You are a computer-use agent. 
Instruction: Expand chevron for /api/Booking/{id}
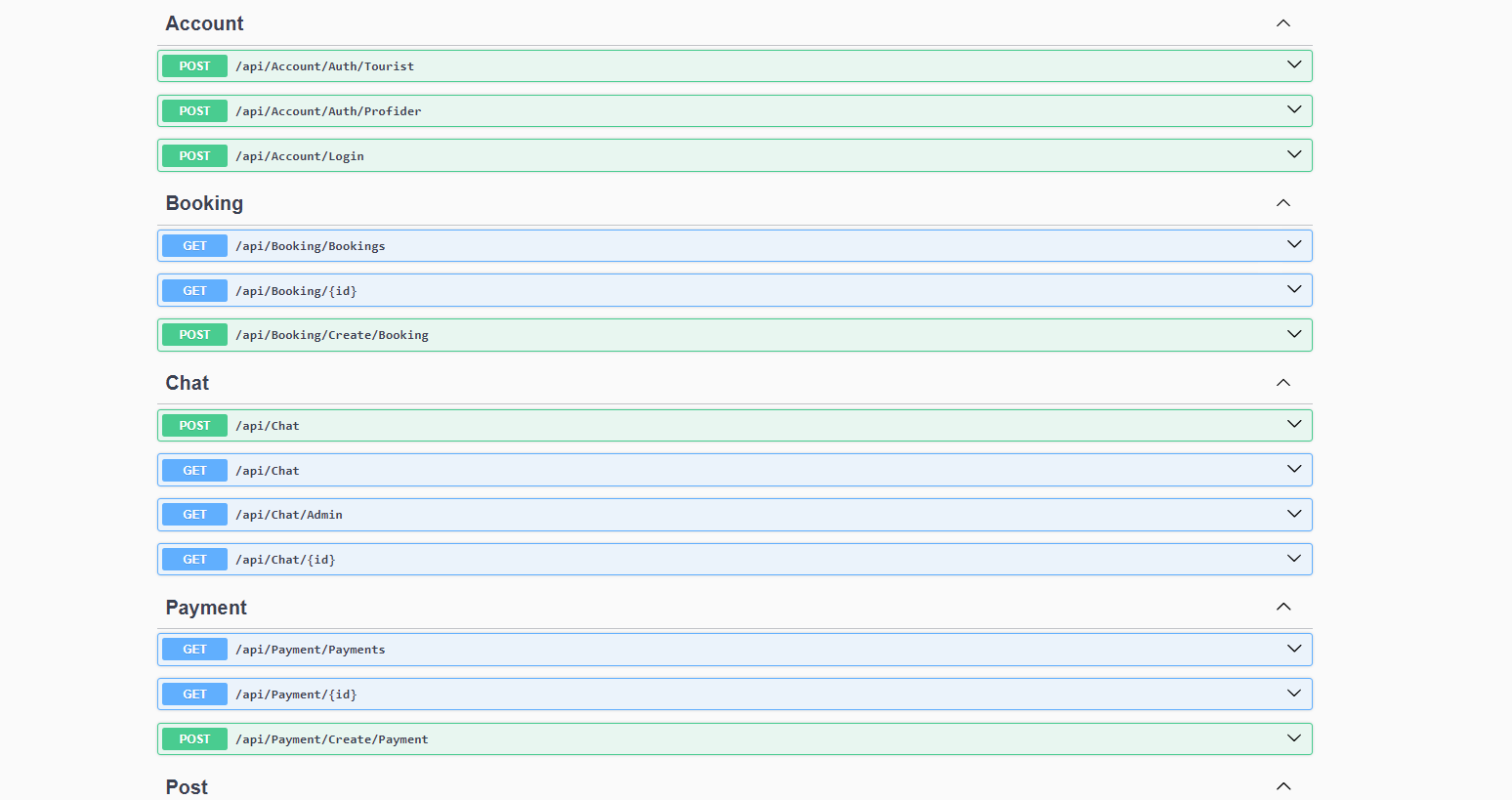pos(1294,290)
